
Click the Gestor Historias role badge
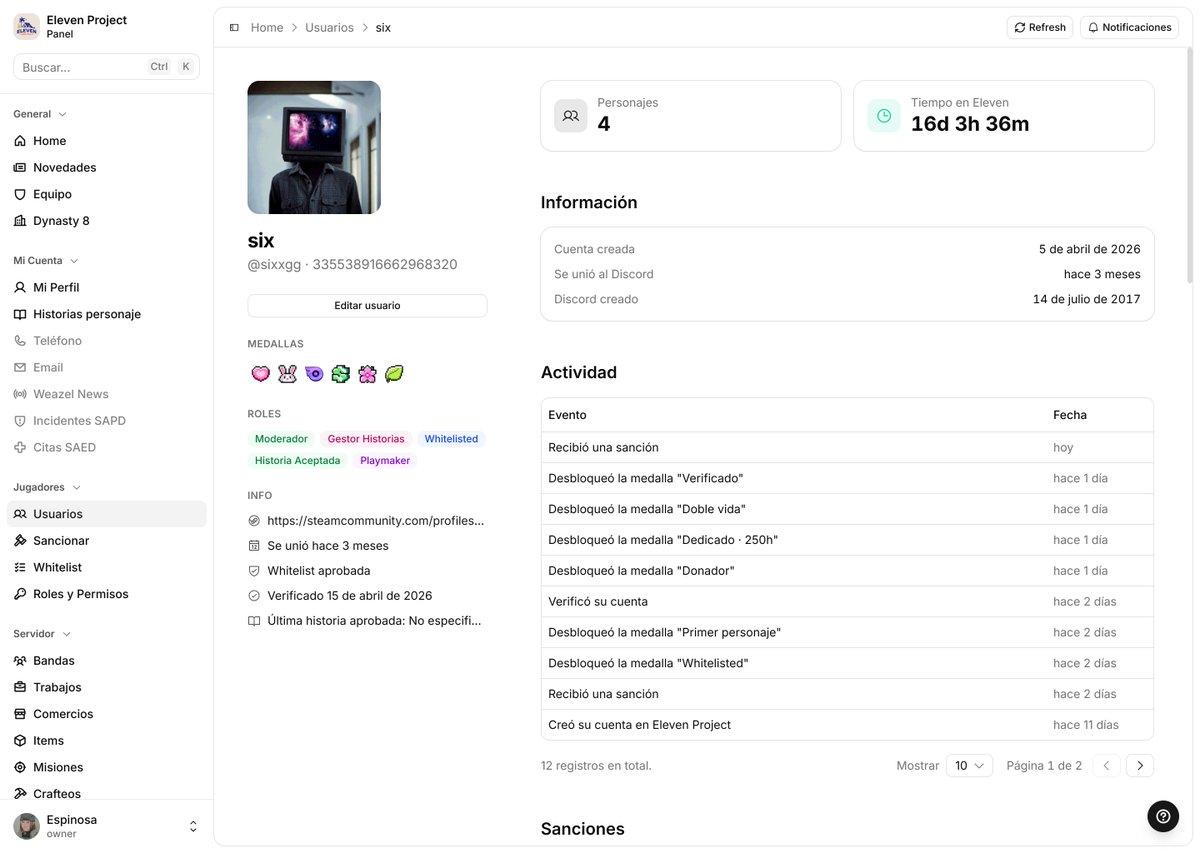pos(366,439)
